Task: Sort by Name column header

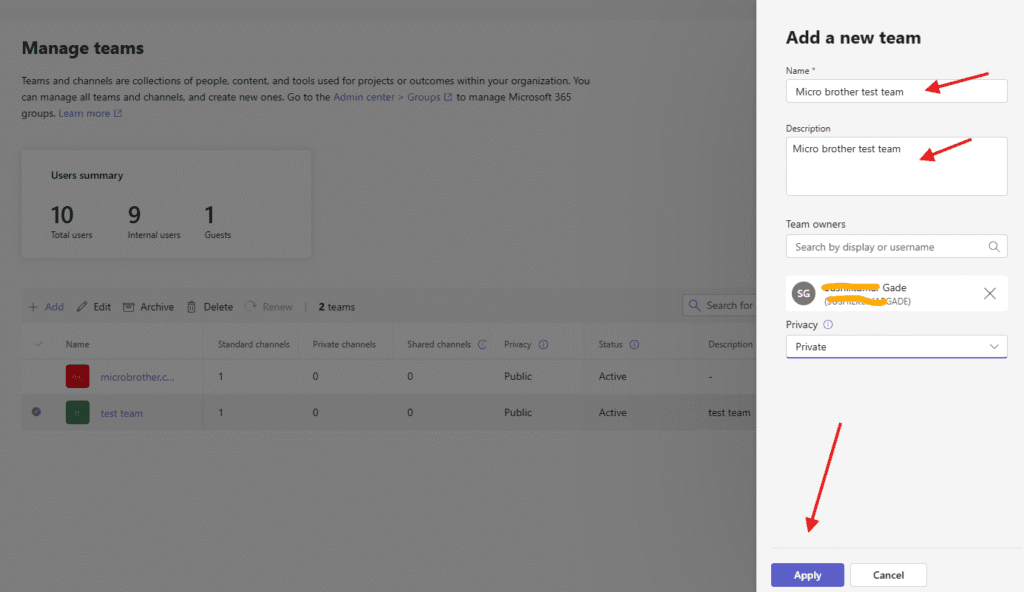Action: tap(78, 345)
